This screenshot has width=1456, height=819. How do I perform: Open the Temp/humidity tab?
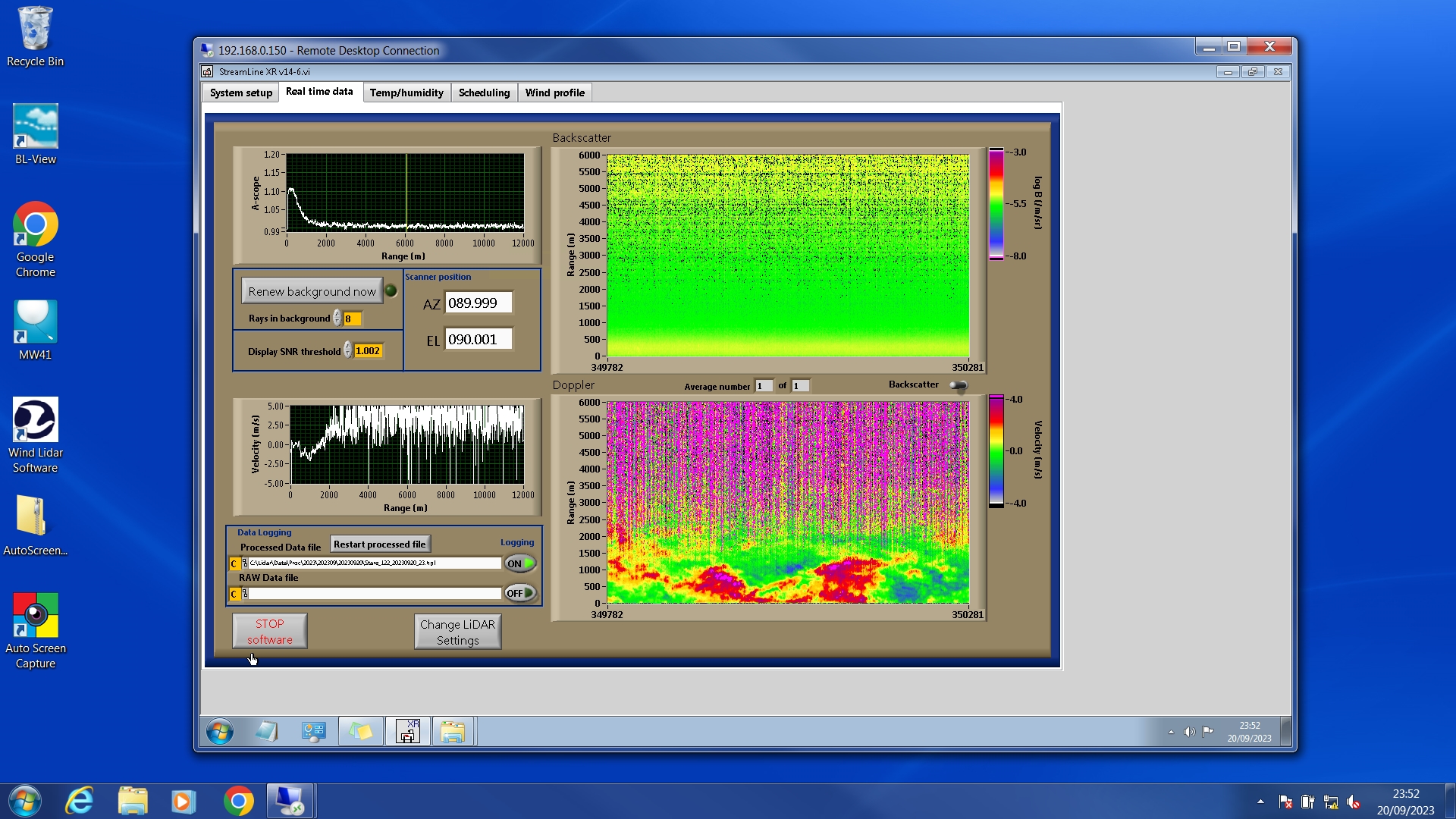[406, 93]
